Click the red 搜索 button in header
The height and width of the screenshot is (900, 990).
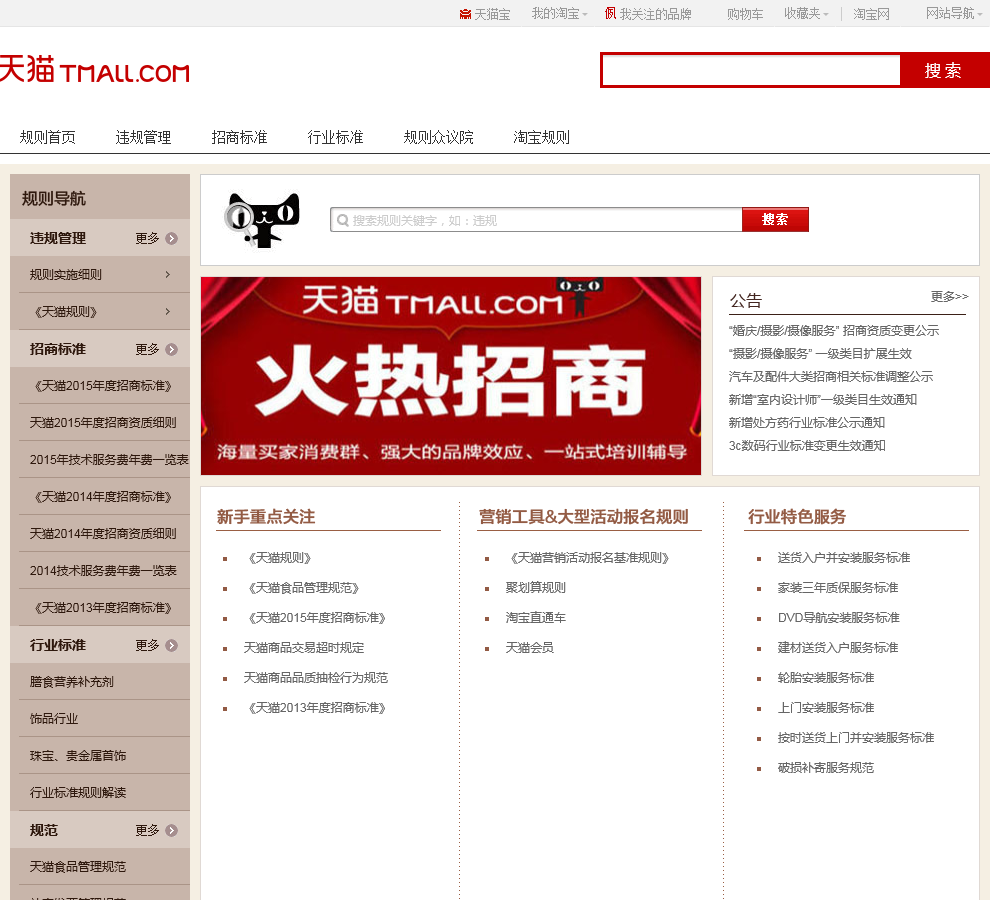(x=945, y=70)
